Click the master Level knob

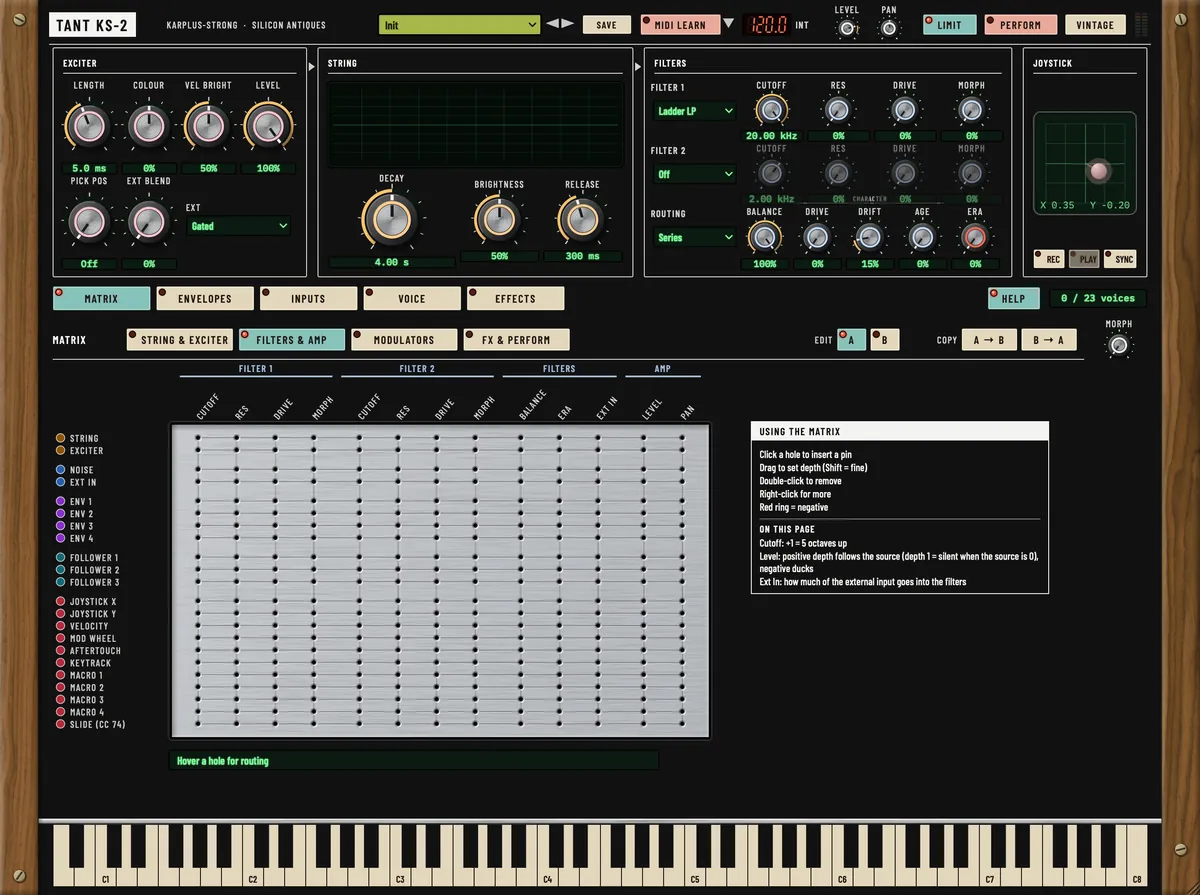847,28
